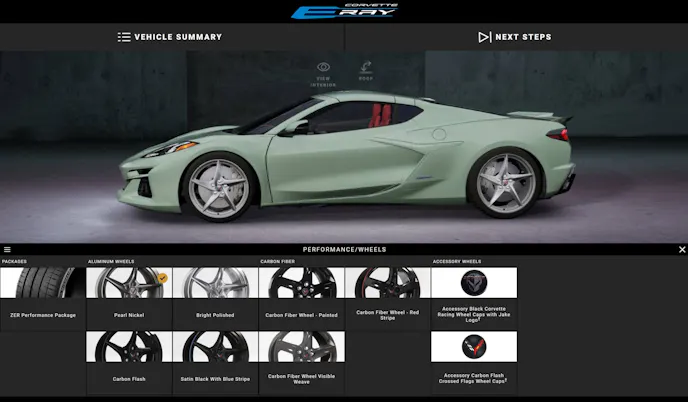Add Black Corvette Racing Jake Logo wheel caps
Screen dimensions: 688x402
tap(474, 283)
